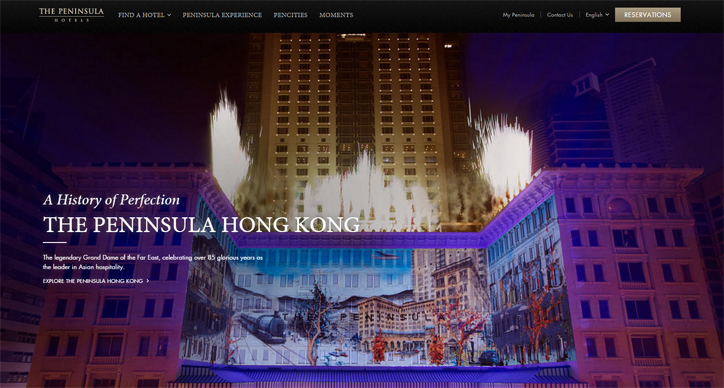Click the A History of Perfection subtitle
The width and height of the screenshot is (724, 388).
tap(111, 200)
